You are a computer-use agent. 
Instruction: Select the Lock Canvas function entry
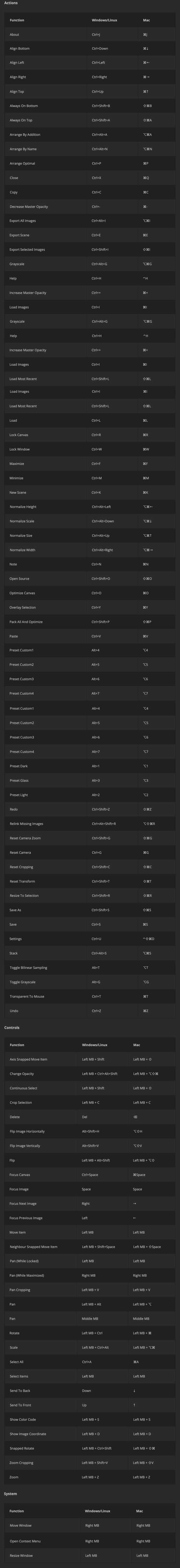pos(90,435)
